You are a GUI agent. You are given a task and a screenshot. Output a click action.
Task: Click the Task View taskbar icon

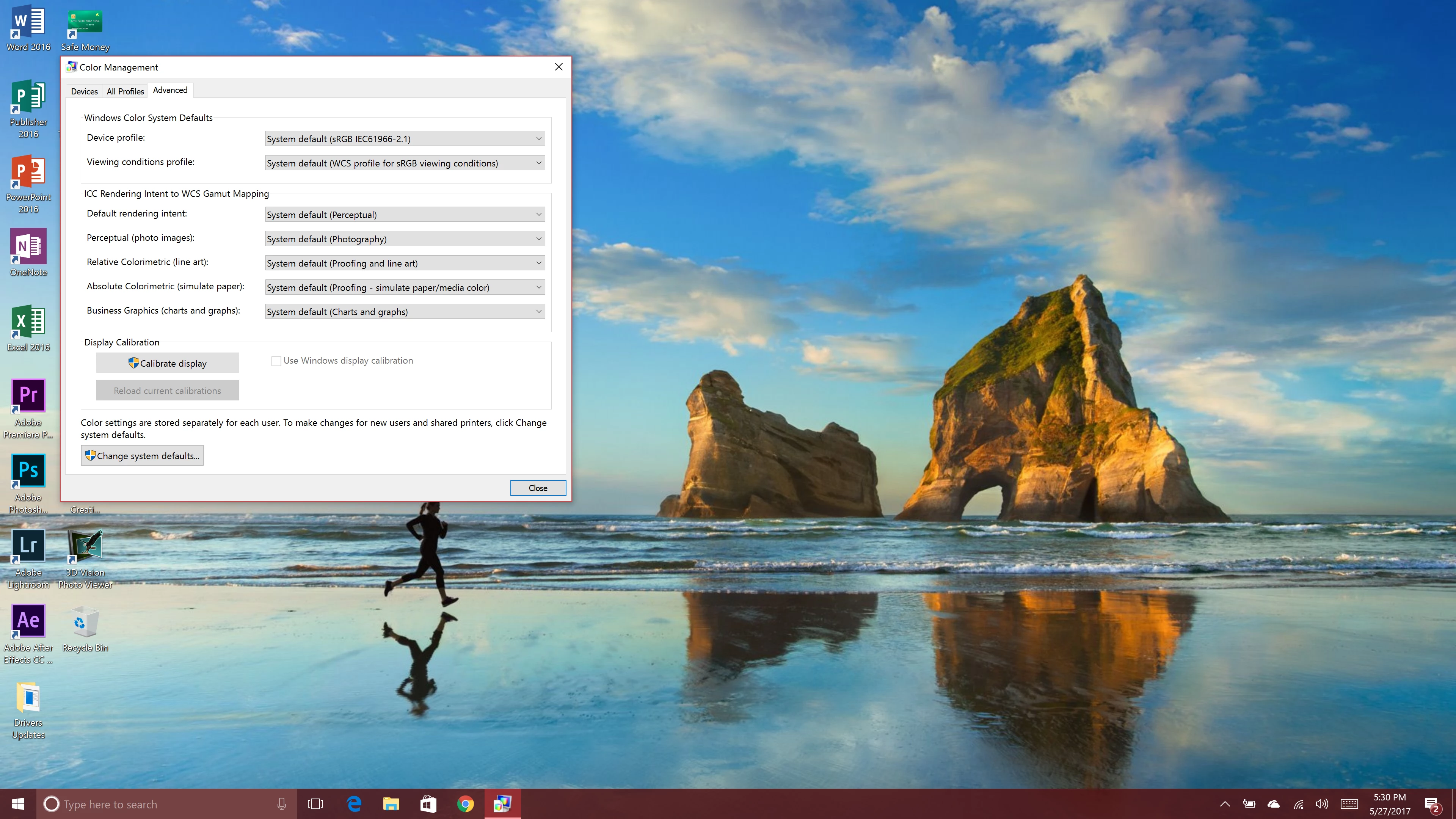click(x=315, y=804)
